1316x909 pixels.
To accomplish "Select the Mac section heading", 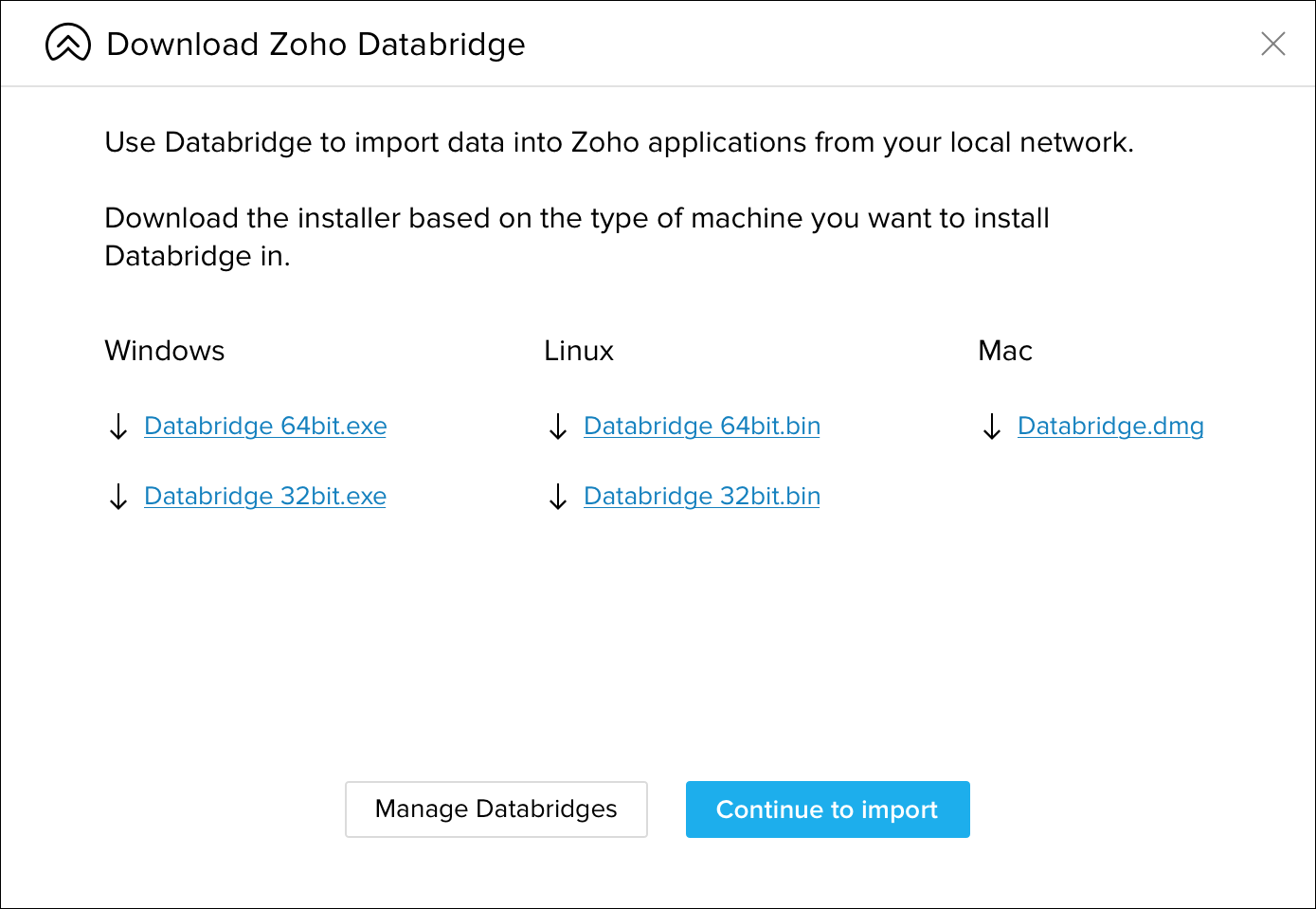I will pyautogui.click(x=1004, y=351).
